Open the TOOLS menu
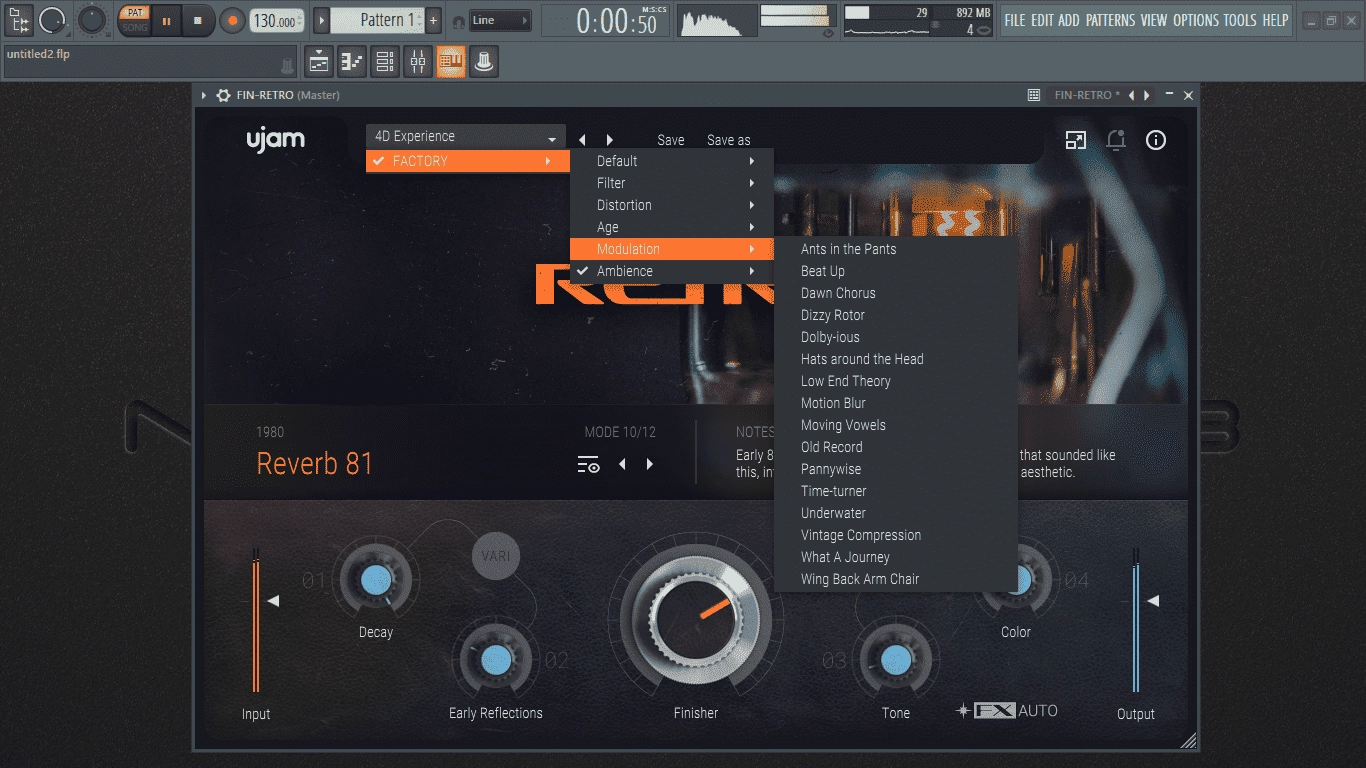 pos(1240,20)
